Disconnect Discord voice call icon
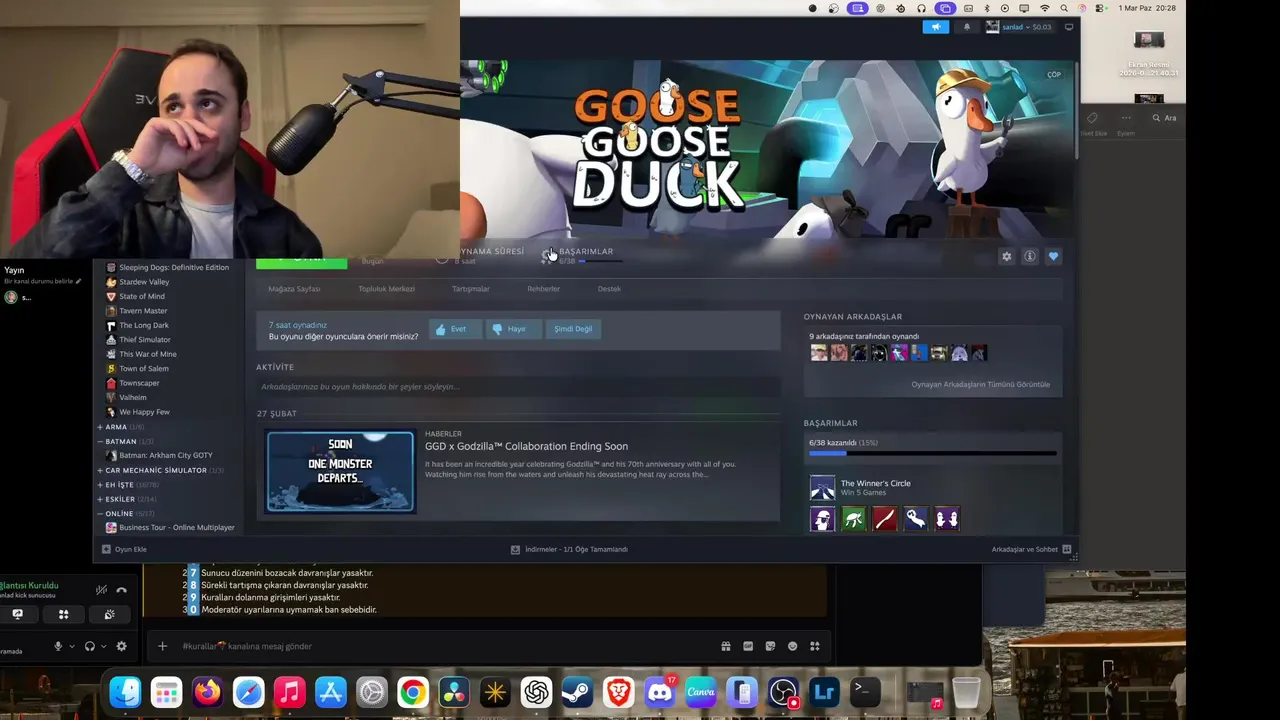 click(x=121, y=590)
